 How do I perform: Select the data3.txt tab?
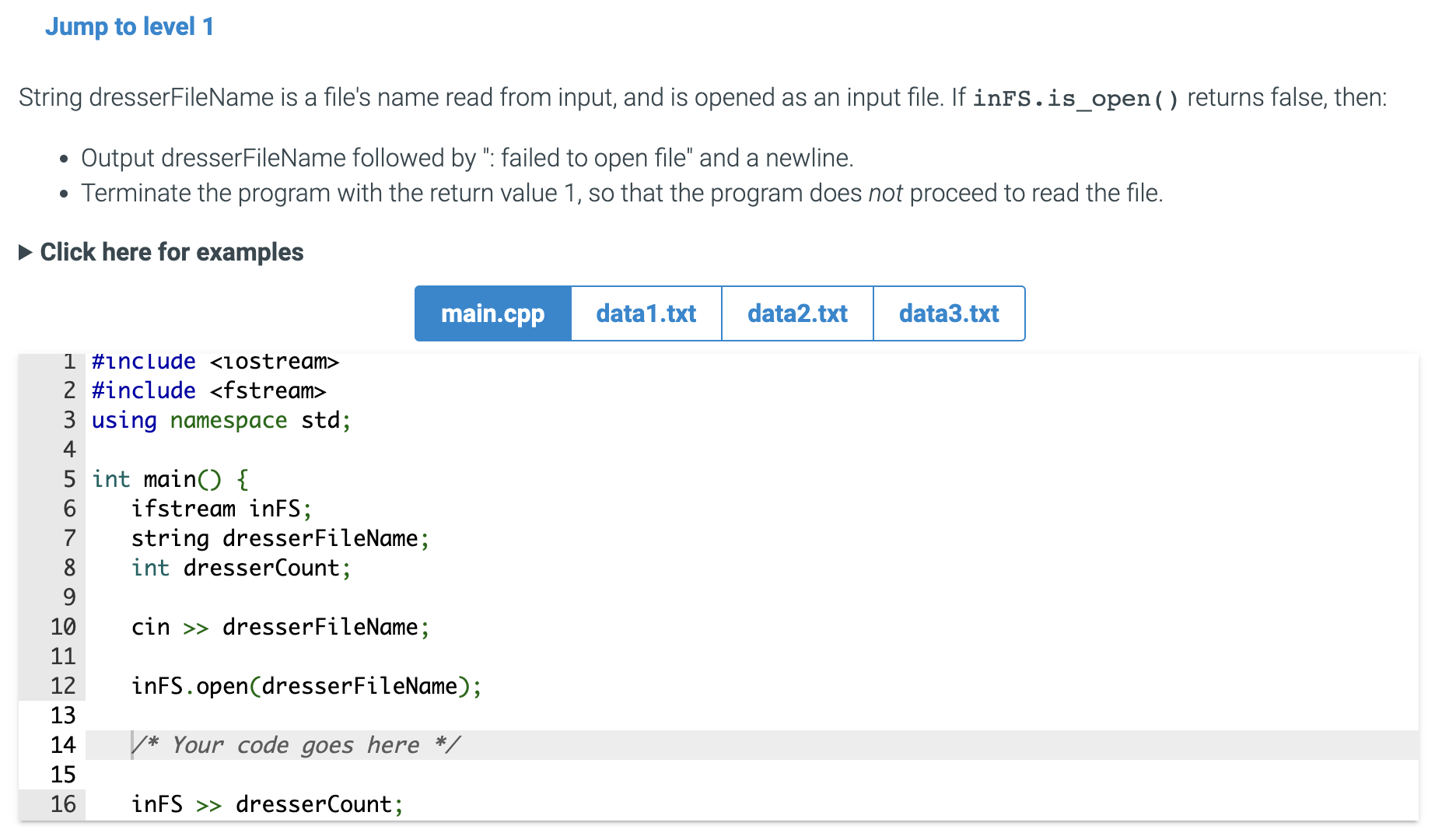[x=949, y=313]
